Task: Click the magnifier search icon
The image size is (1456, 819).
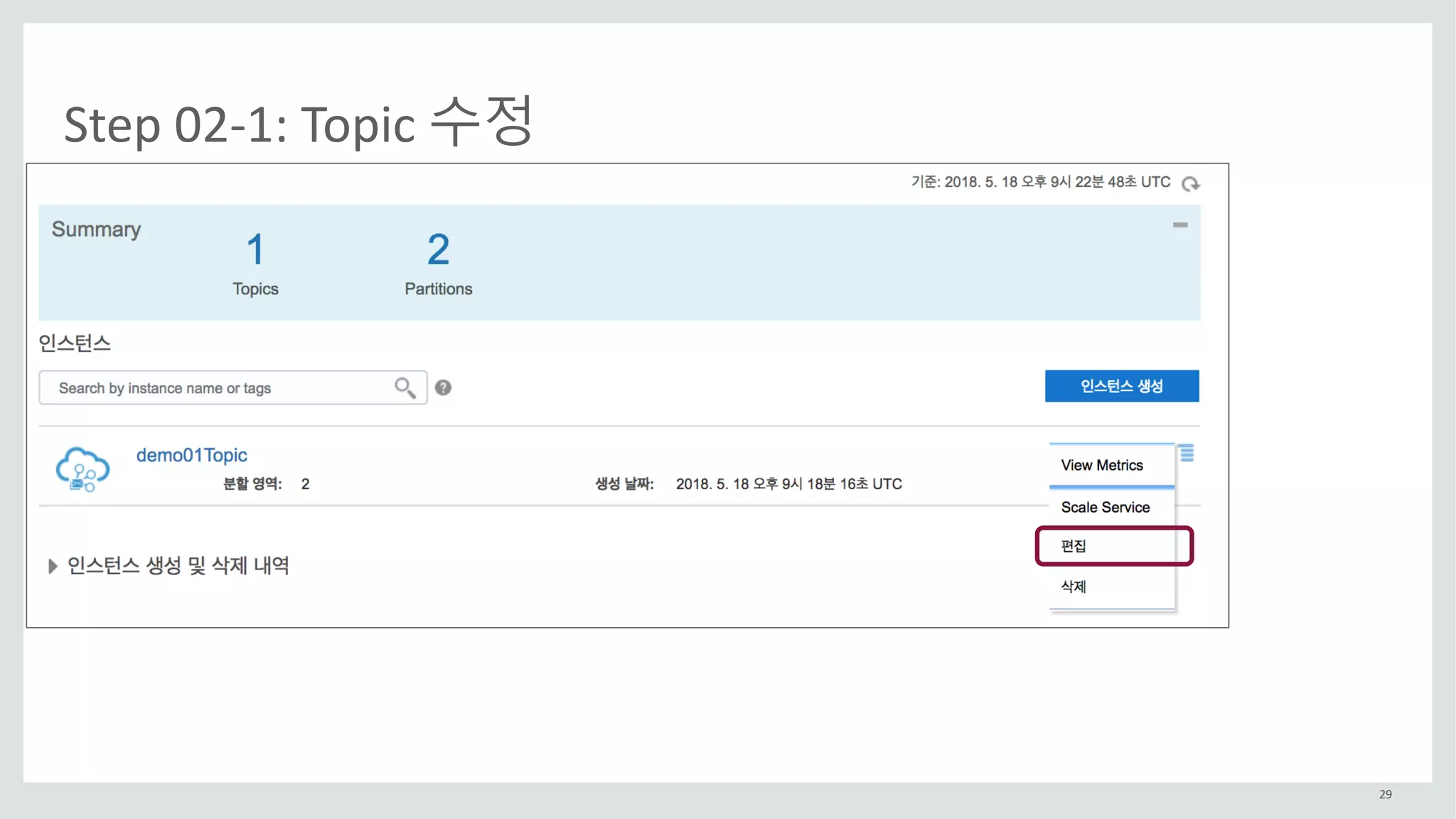Action: [x=405, y=387]
